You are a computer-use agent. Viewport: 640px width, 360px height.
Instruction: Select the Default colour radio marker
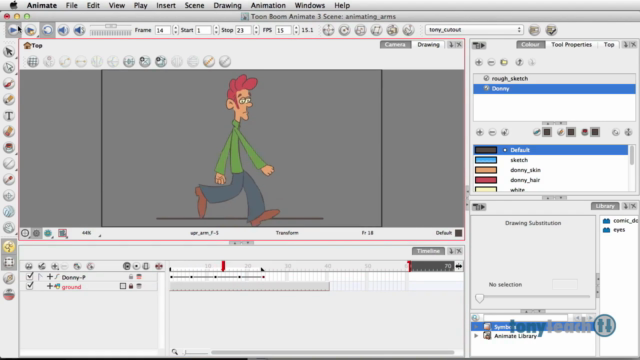pyautogui.click(x=505, y=150)
